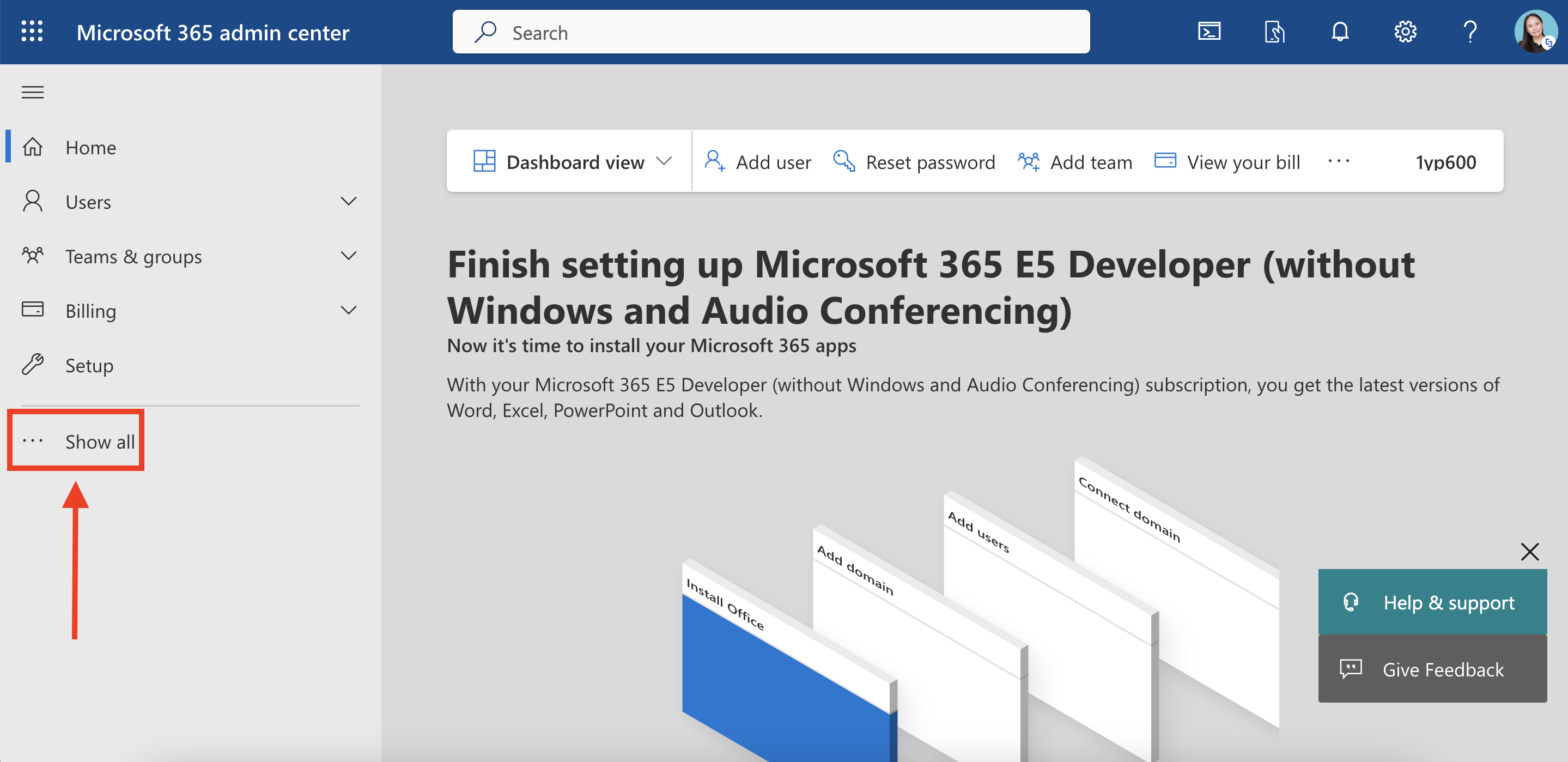This screenshot has height=762, width=1568.
Task: Click the Add team action
Action: (1075, 162)
